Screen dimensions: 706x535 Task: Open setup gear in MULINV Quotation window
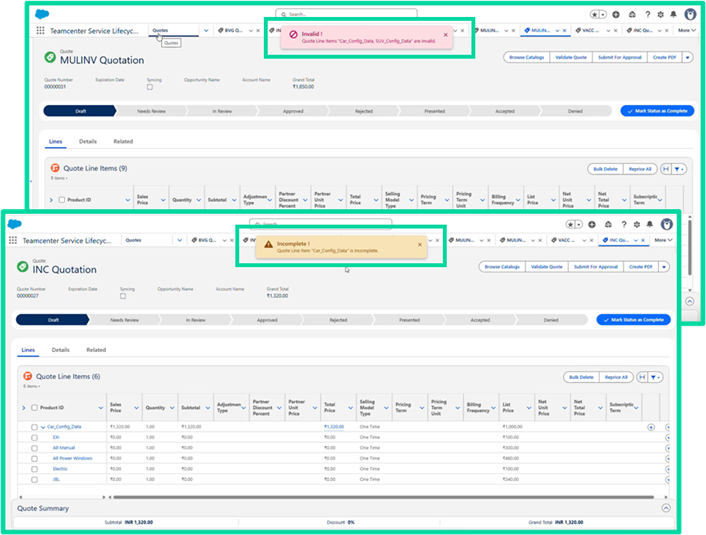tap(661, 14)
